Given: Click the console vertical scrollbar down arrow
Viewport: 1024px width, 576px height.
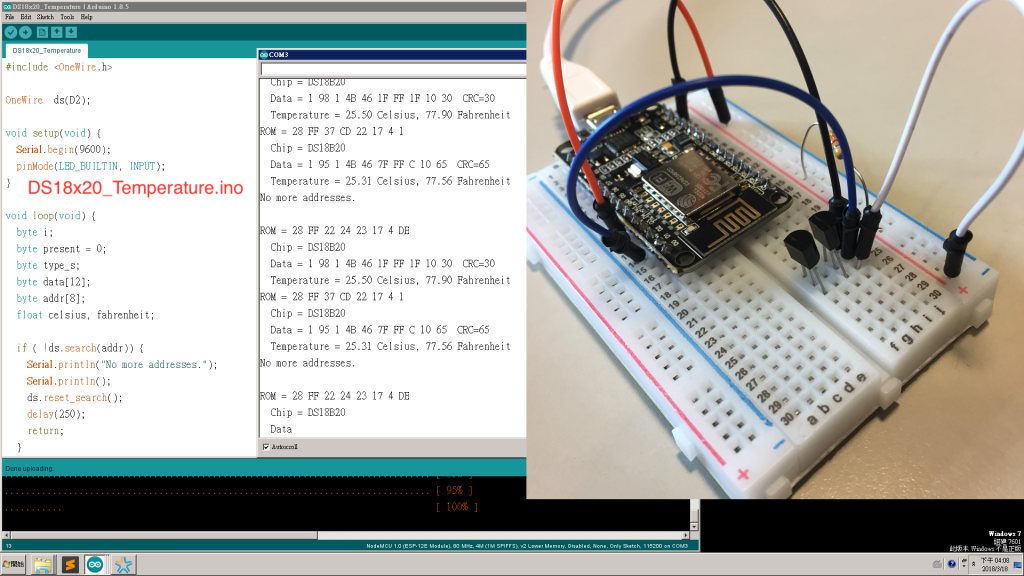Looking at the screenshot, I should coord(694,526).
